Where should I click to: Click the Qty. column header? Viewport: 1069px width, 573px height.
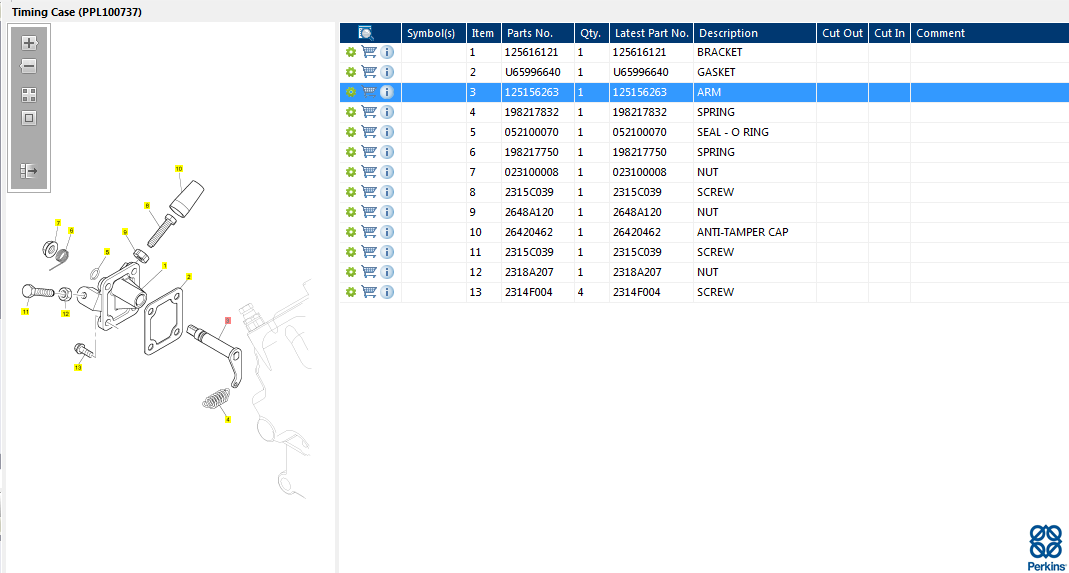590,33
